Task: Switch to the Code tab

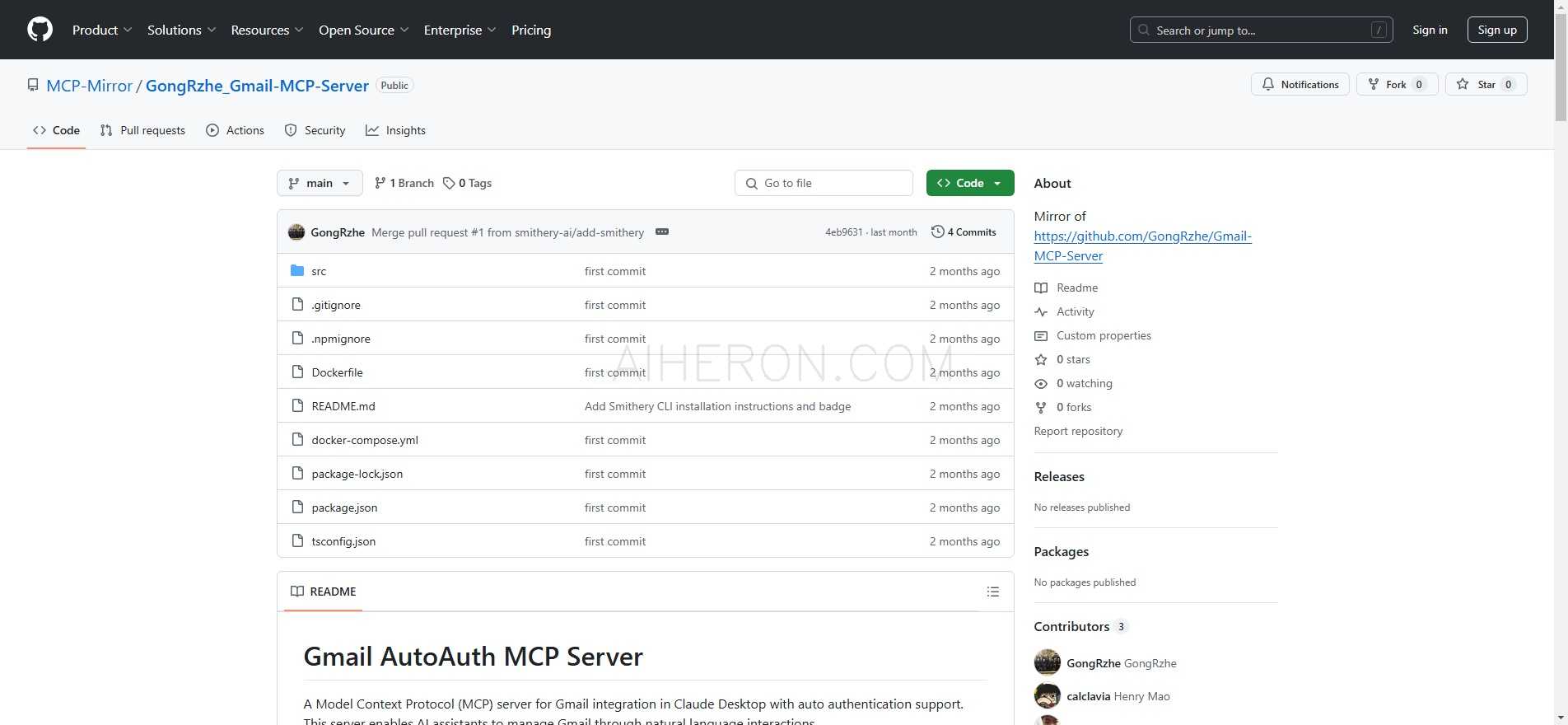Action: [x=56, y=130]
